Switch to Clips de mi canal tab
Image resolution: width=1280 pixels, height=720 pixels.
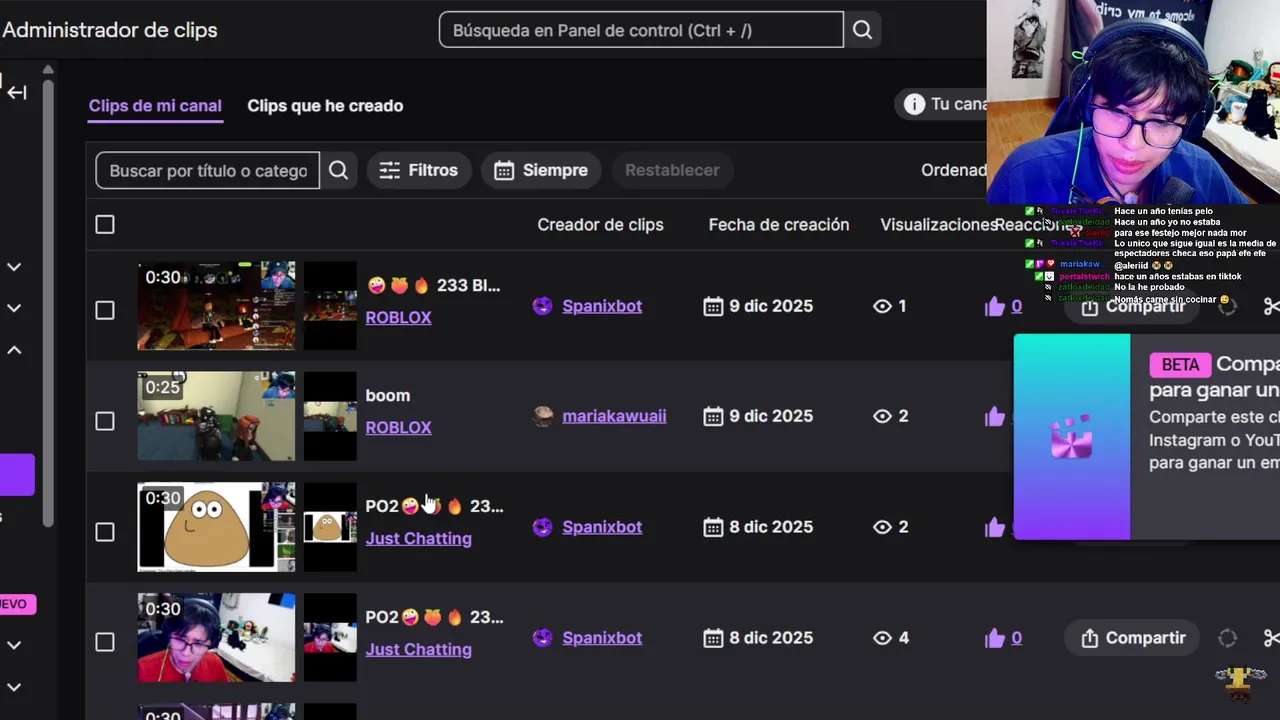[x=155, y=106]
